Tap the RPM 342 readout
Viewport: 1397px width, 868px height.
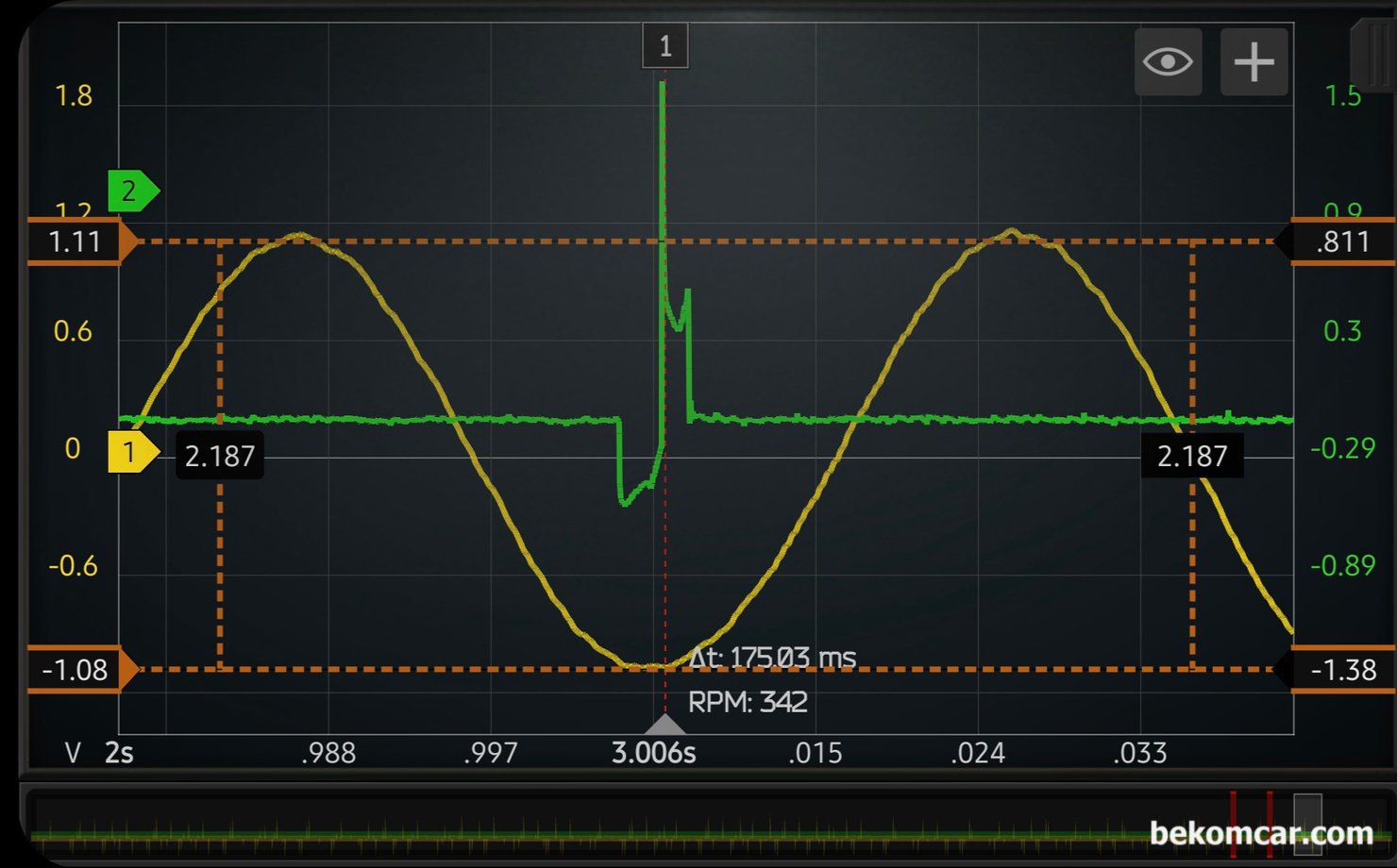pos(748,702)
